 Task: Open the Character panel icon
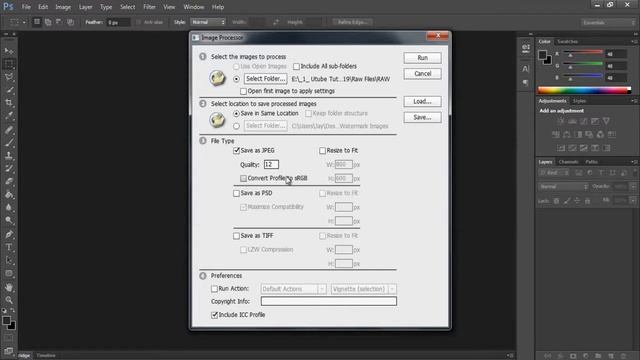coord(526,69)
